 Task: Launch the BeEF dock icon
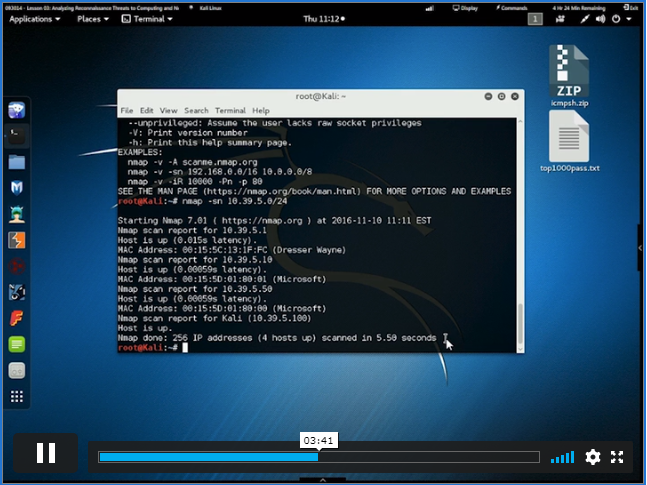tap(17, 292)
